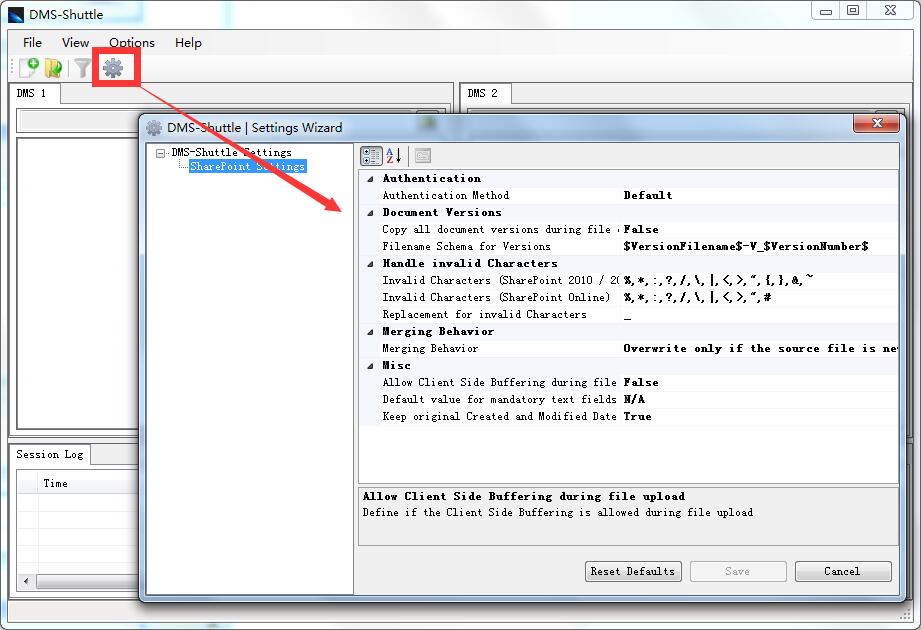Select DMS-Shuttle Settings root tree item
This screenshot has height=630, width=921.
(x=231, y=152)
